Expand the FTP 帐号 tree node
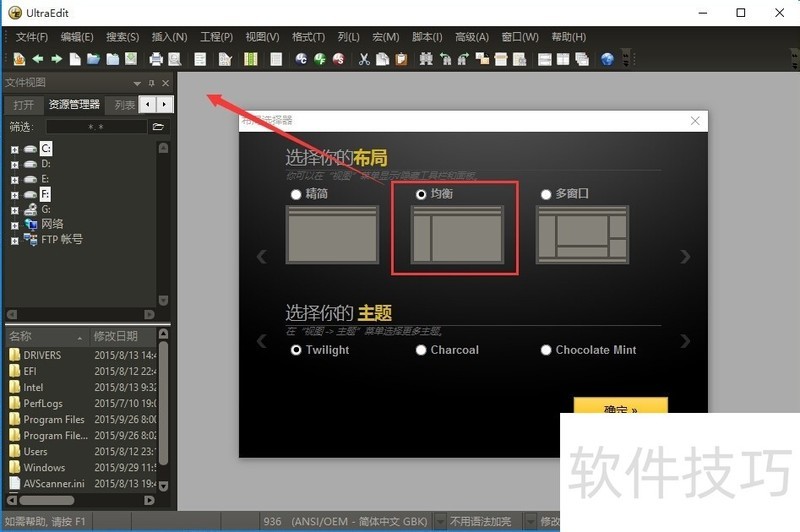The width and height of the screenshot is (800, 532). (x=15, y=241)
